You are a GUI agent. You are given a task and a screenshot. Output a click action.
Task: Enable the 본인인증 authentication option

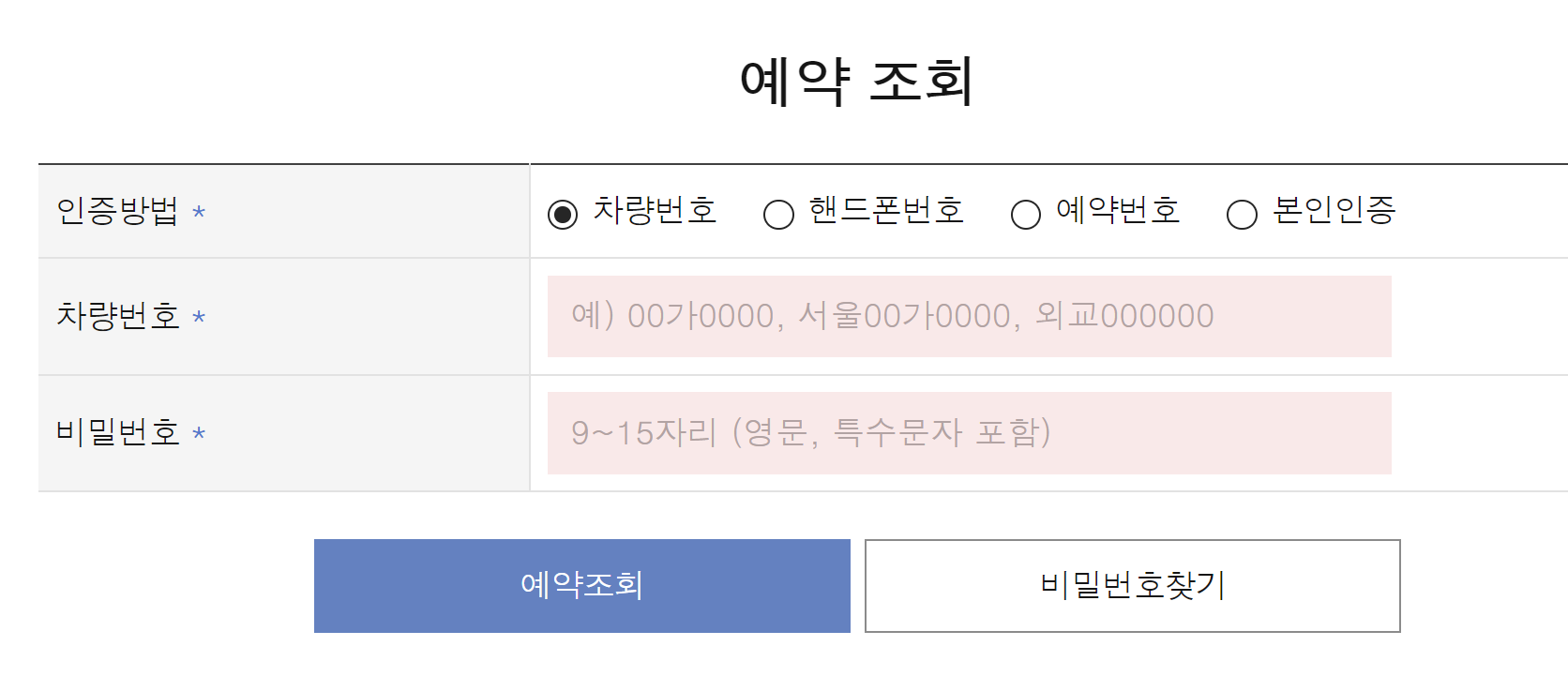[1241, 216]
